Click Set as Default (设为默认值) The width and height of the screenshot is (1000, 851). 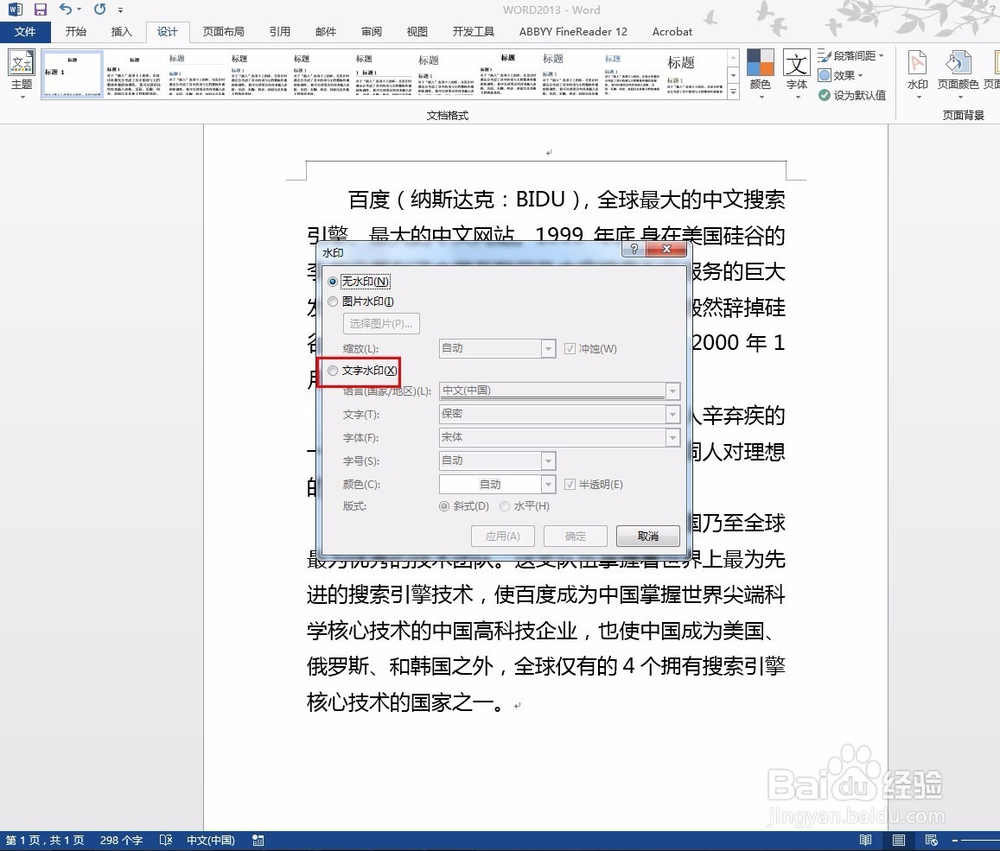click(x=852, y=95)
